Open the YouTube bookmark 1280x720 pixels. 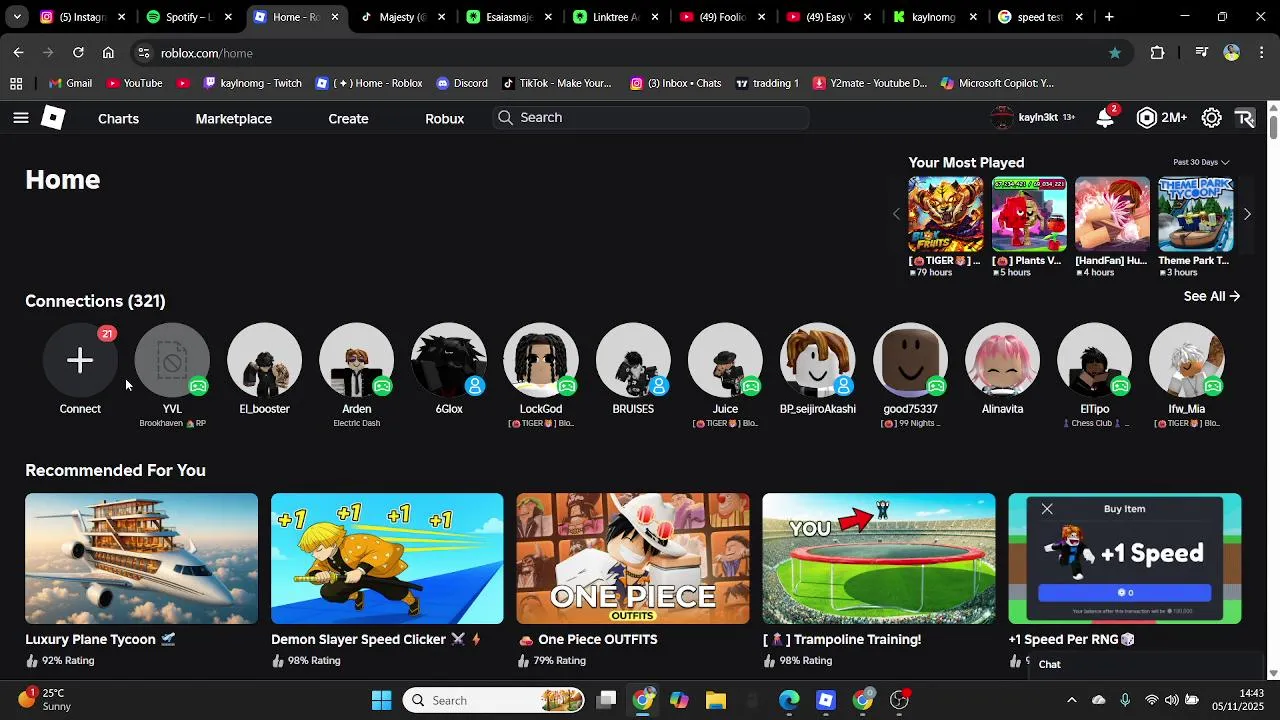(134, 83)
